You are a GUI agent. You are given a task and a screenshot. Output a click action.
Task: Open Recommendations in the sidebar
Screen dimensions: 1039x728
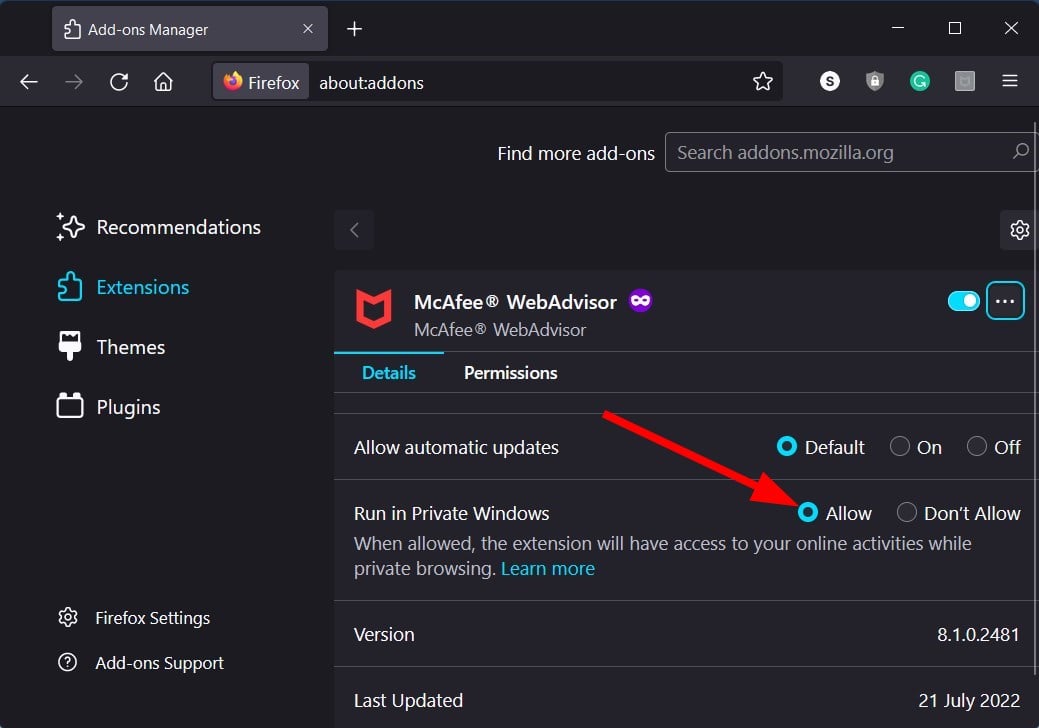158,227
